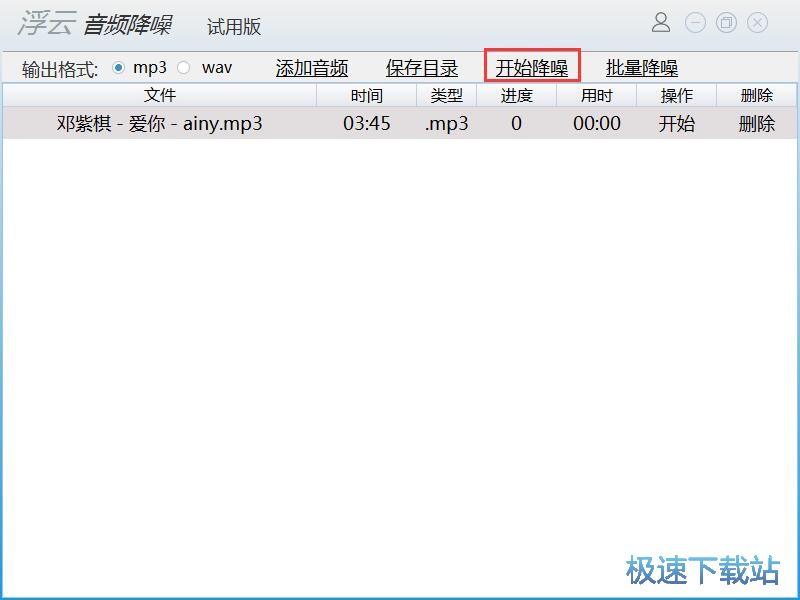
Task: Click the 时间 column header
Action: point(366,95)
